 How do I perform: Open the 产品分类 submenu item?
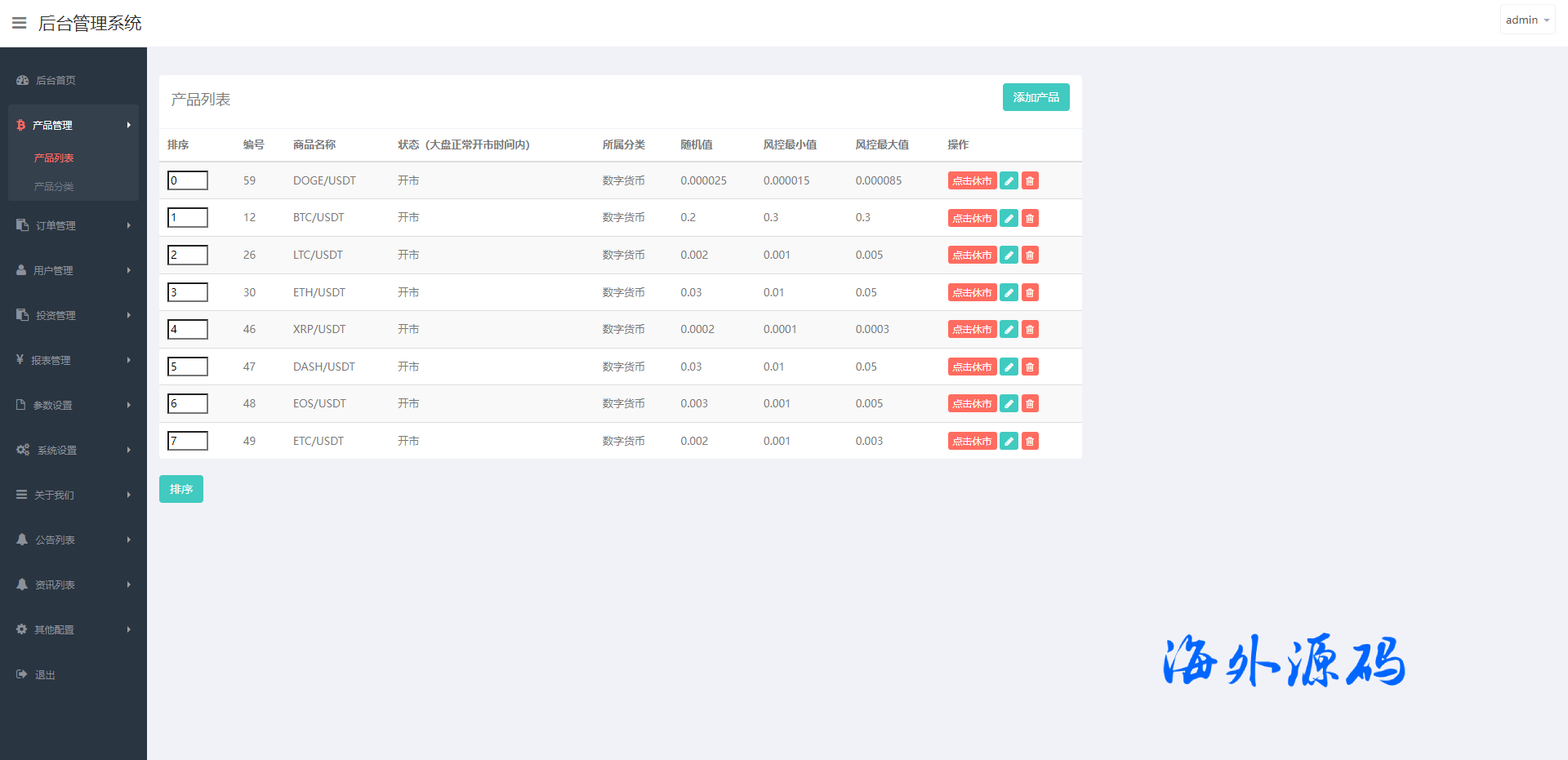click(54, 186)
